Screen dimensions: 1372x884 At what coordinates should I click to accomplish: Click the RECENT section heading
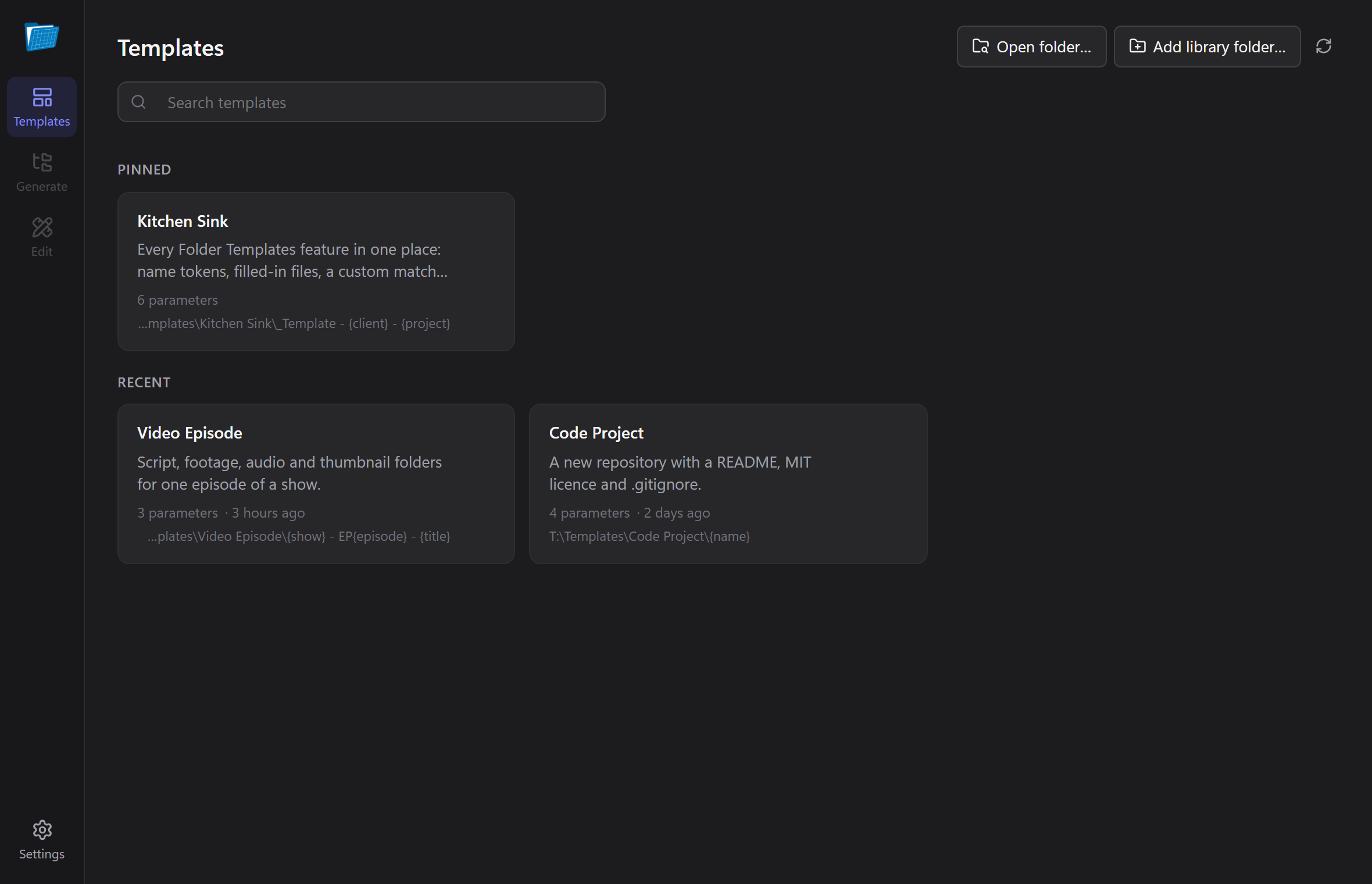pos(144,383)
